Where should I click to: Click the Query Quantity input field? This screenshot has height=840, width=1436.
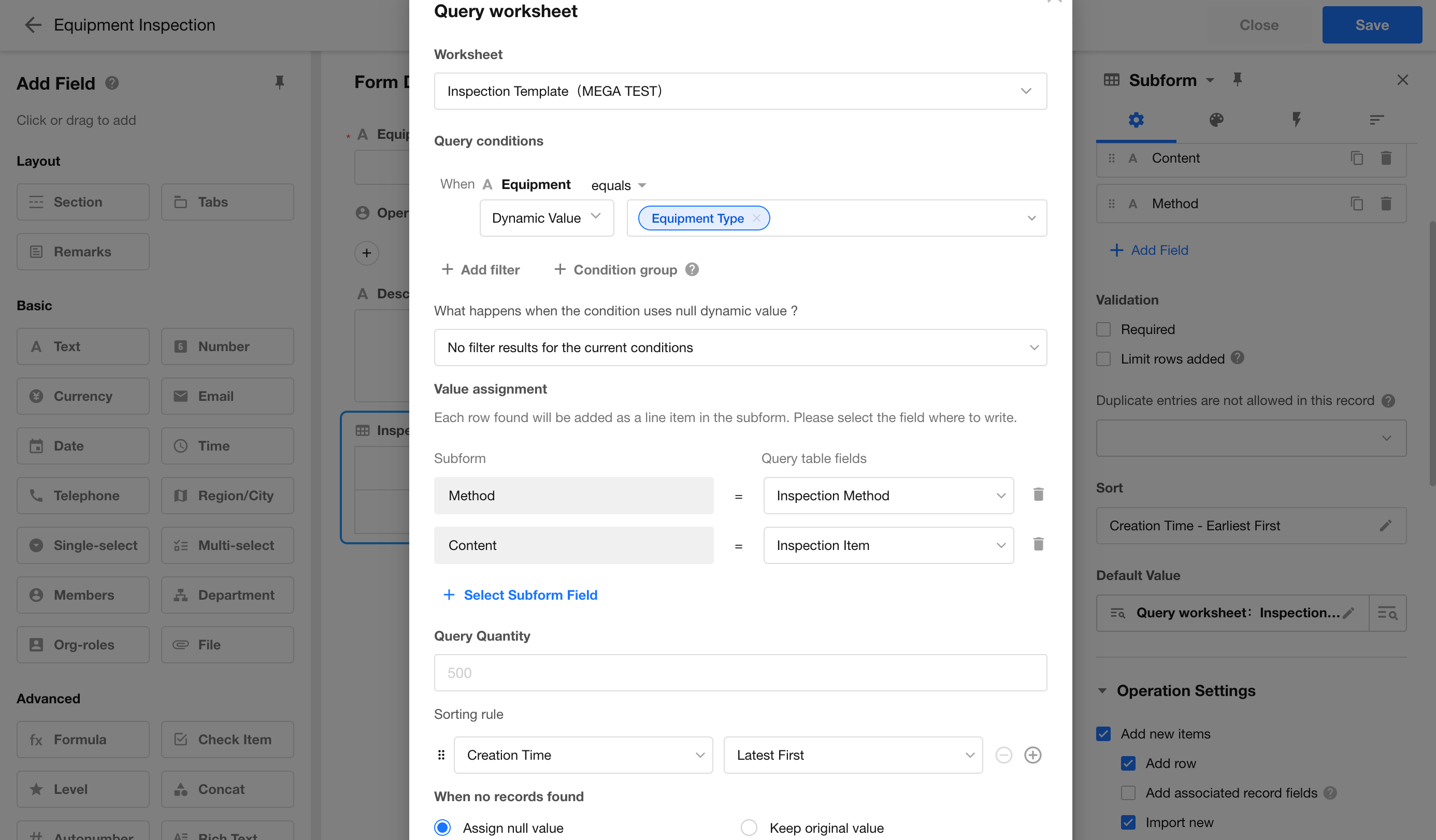740,673
